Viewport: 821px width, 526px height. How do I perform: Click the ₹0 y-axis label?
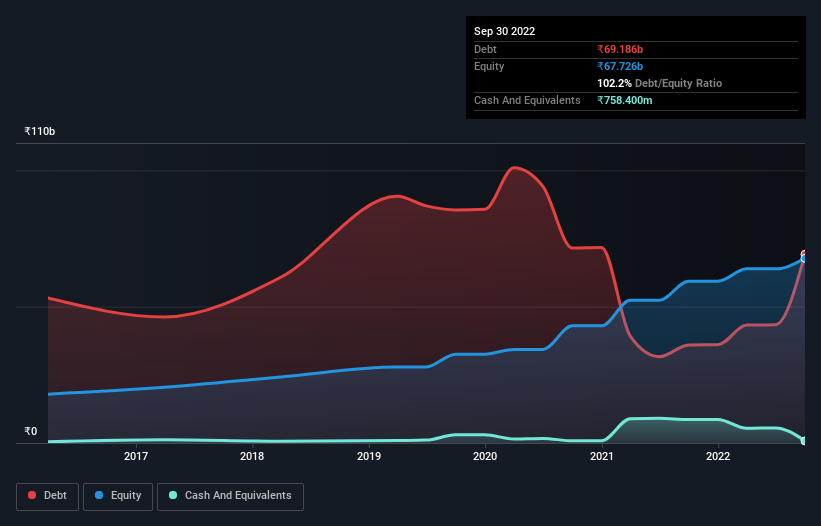31,431
